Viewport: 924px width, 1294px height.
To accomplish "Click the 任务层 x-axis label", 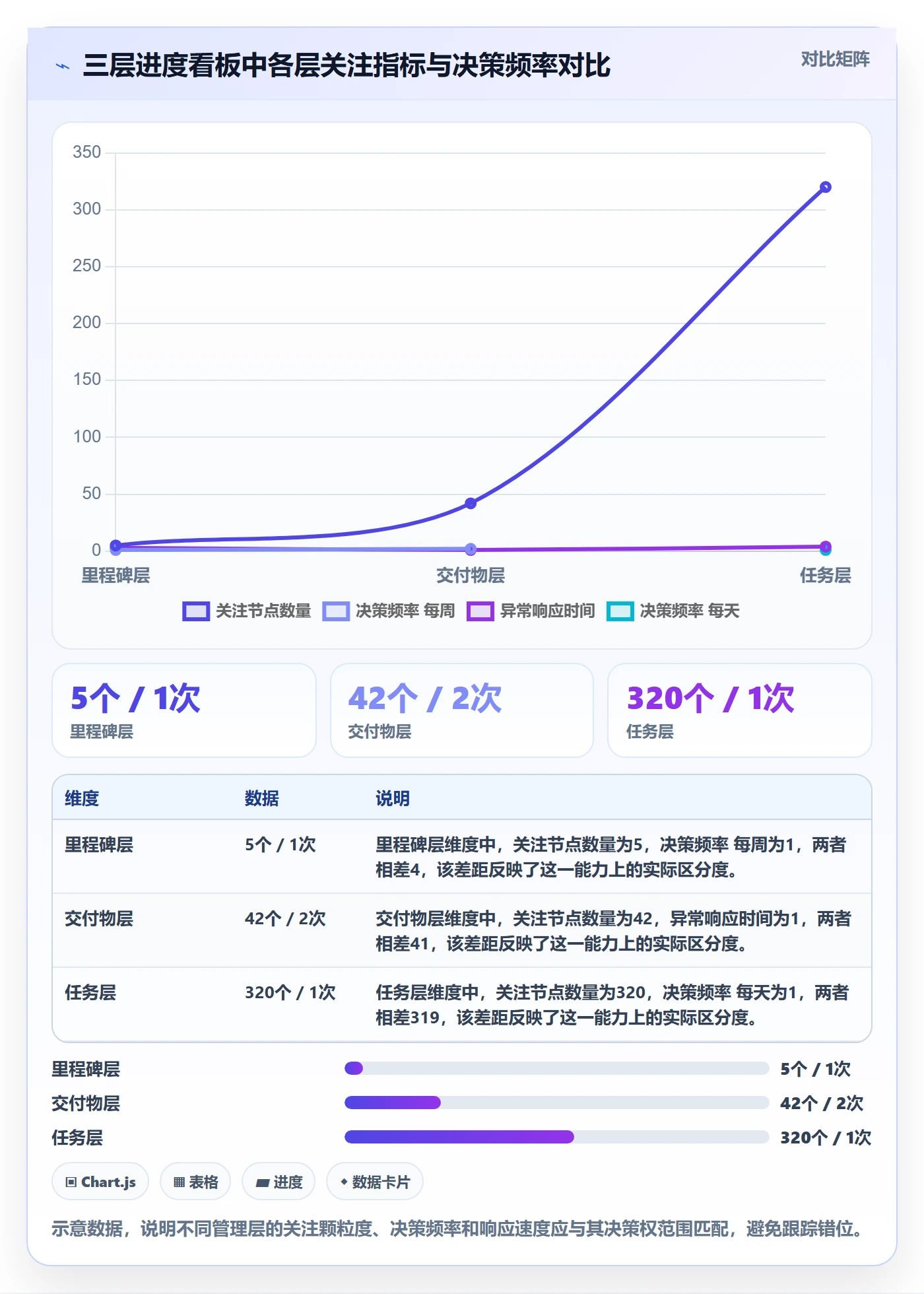I will [x=825, y=576].
